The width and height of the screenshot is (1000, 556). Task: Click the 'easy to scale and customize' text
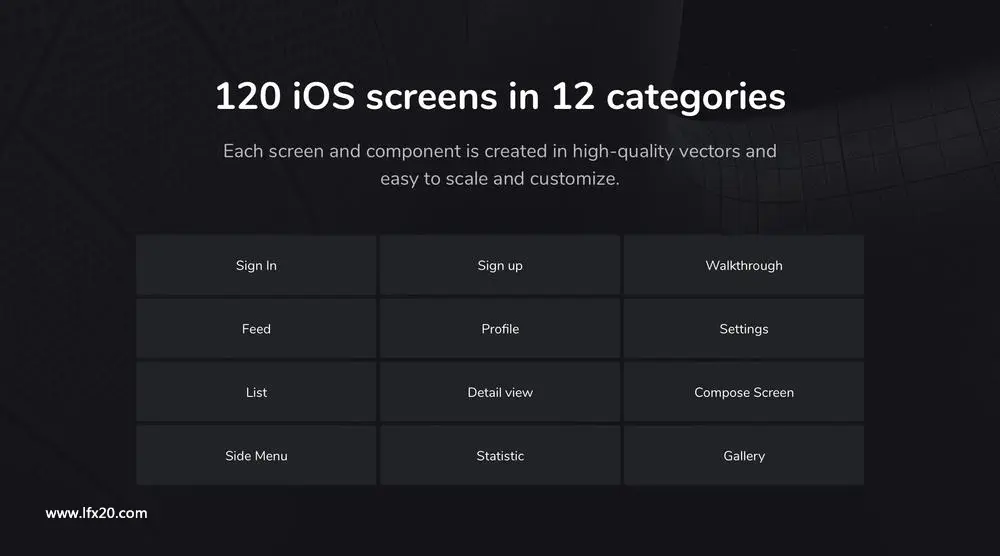(x=500, y=179)
